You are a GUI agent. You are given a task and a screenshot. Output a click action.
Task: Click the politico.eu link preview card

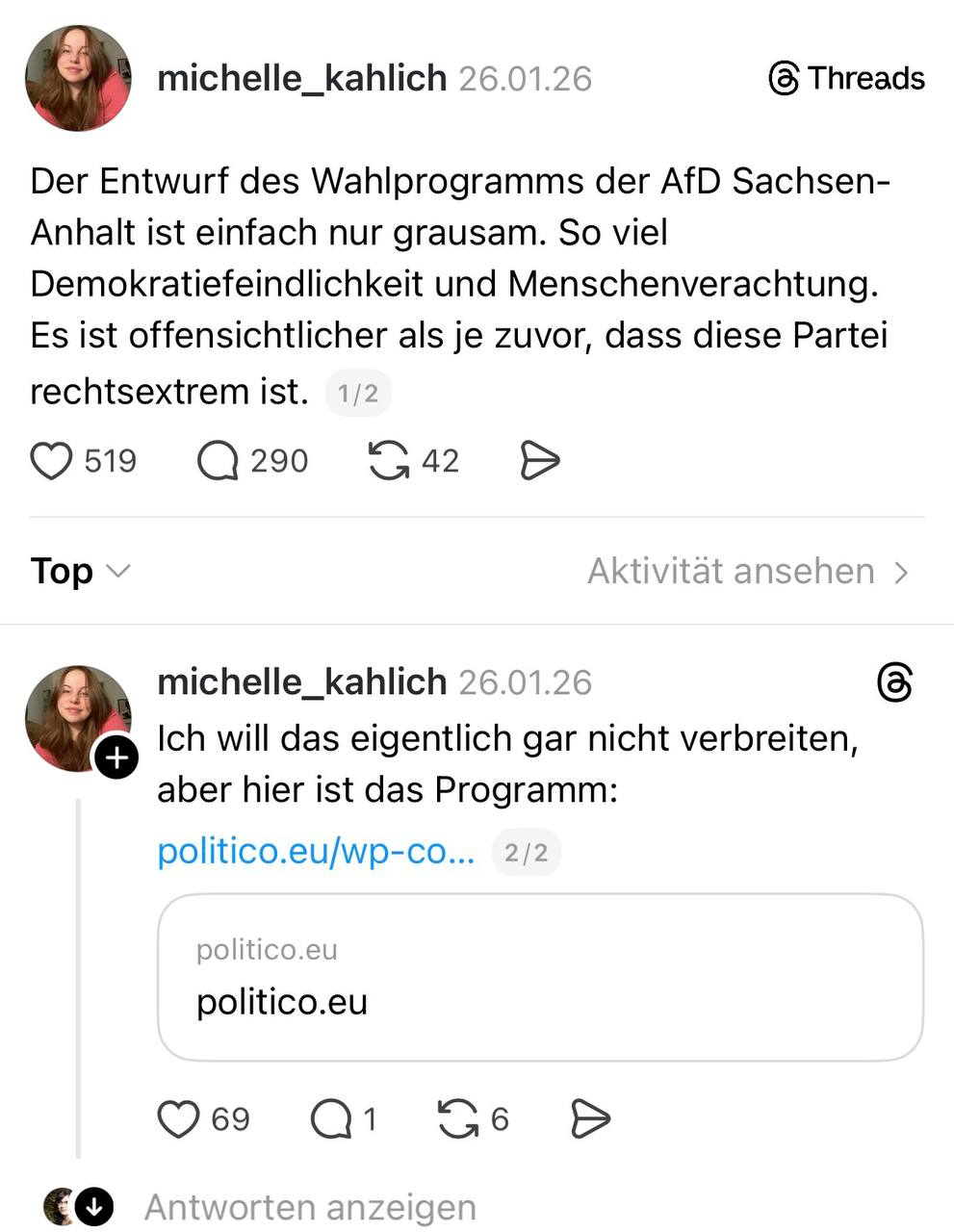coord(540,978)
